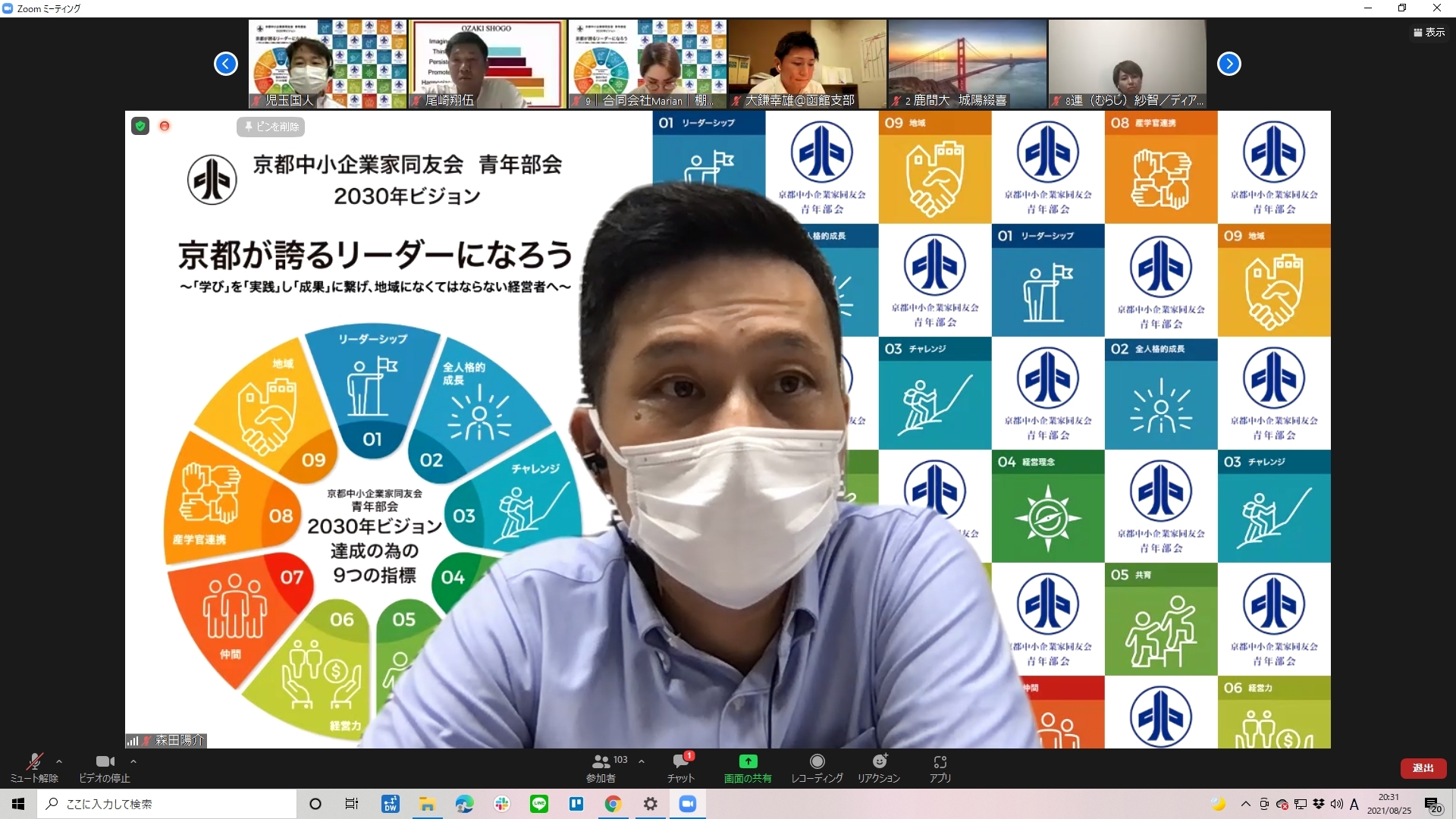Image resolution: width=1456 pixels, height=819 pixels.
Task: Open Microsoft Edge from taskbar
Action: [x=464, y=804]
